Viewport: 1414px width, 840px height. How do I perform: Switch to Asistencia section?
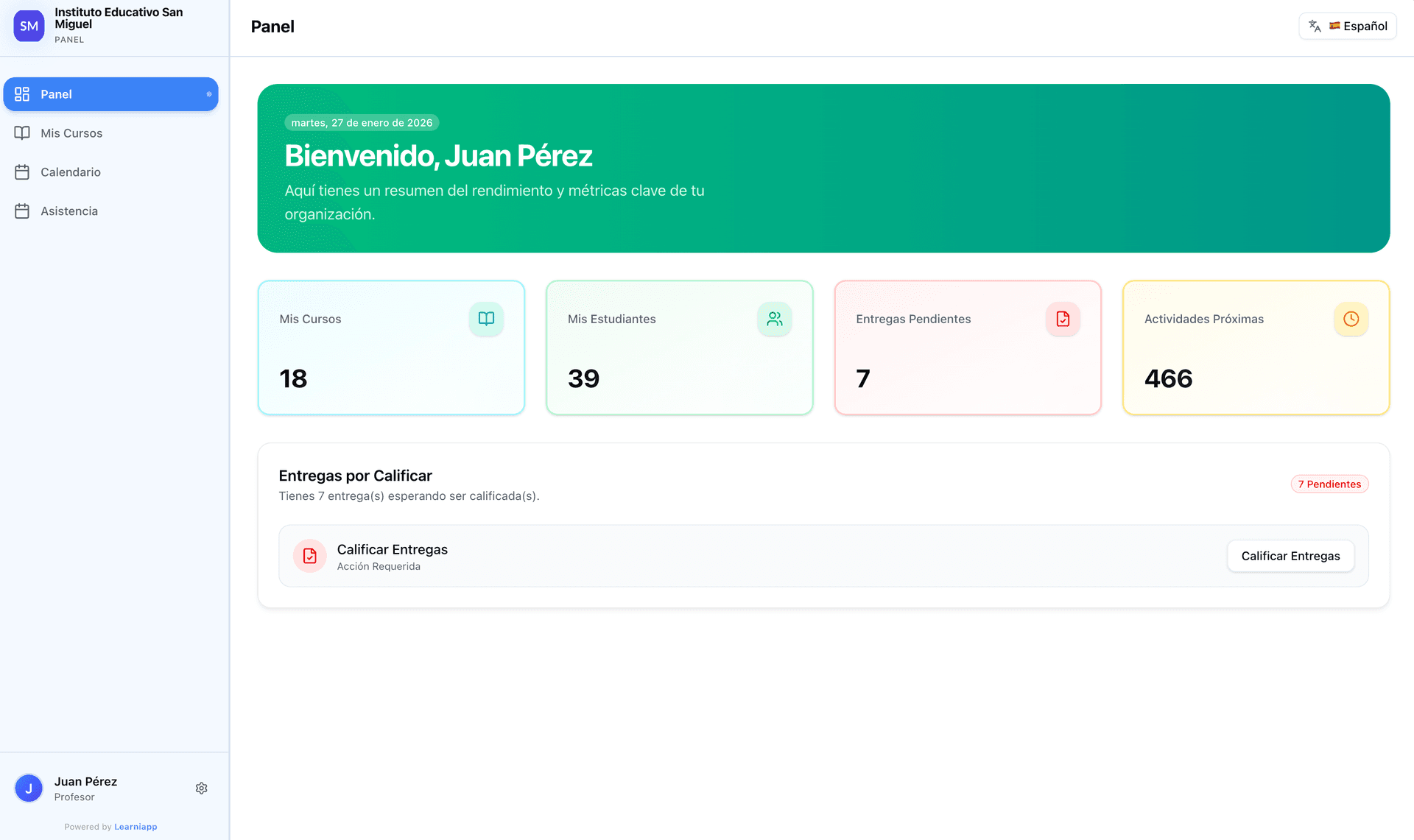click(69, 210)
